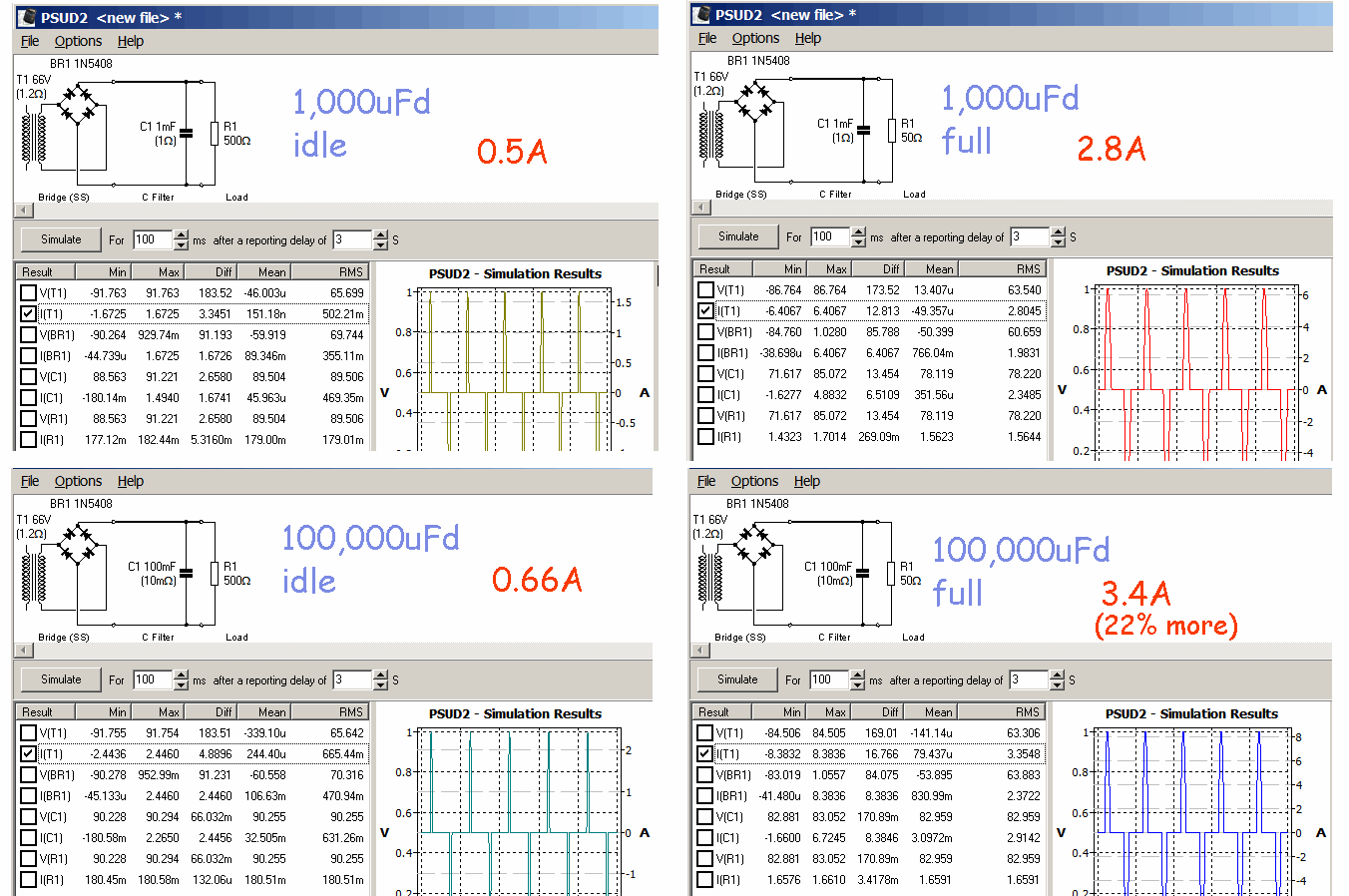Decrease reporting delay stepper in bottom-right window
The width and height of the screenshot is (1349, 896).
[x=1057, y=684]
